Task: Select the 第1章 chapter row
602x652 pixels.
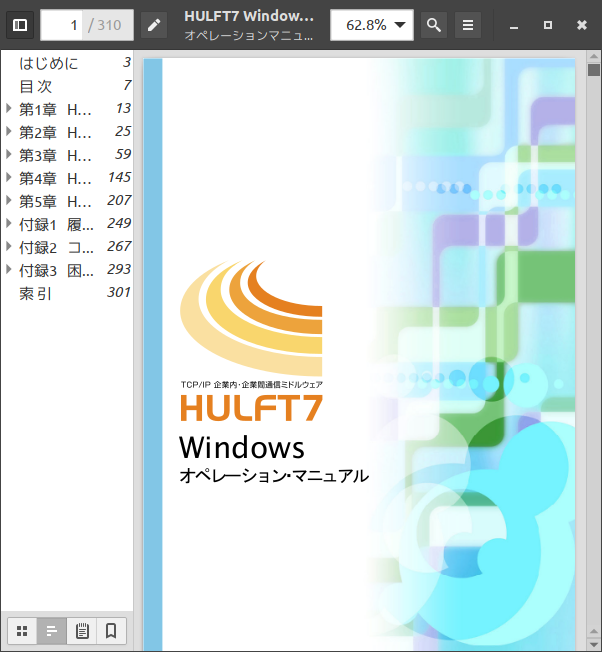Action: coord(67,109)
